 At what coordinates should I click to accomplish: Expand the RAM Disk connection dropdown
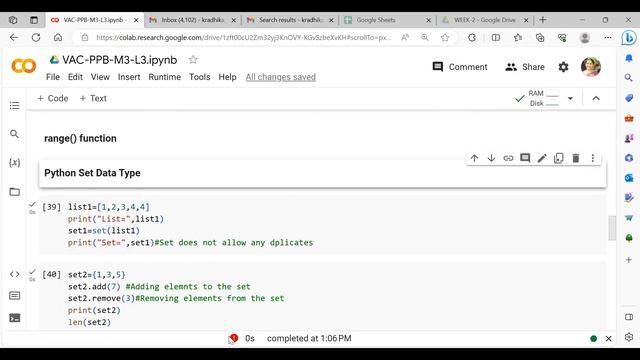570,98
